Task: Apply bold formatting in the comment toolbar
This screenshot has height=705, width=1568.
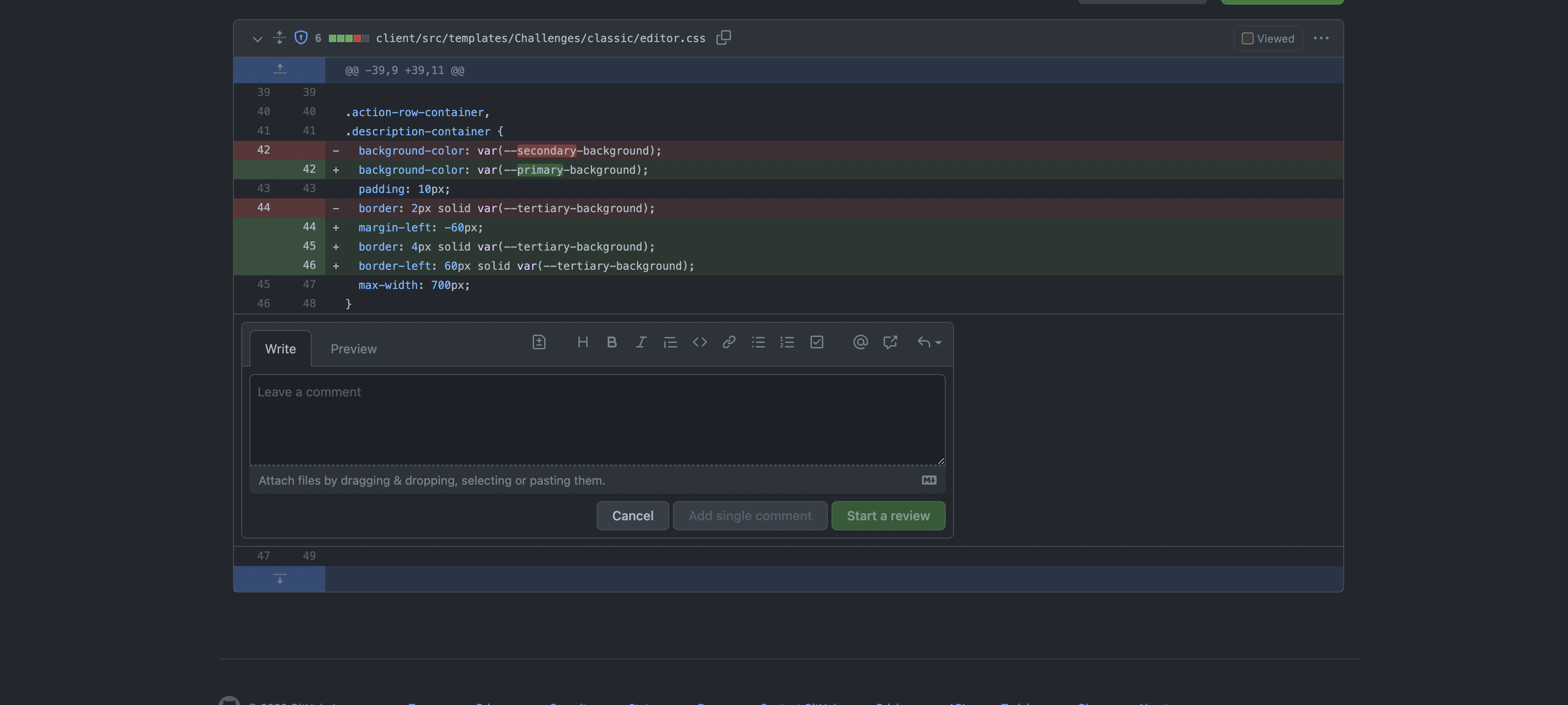Action: [612, 342]
